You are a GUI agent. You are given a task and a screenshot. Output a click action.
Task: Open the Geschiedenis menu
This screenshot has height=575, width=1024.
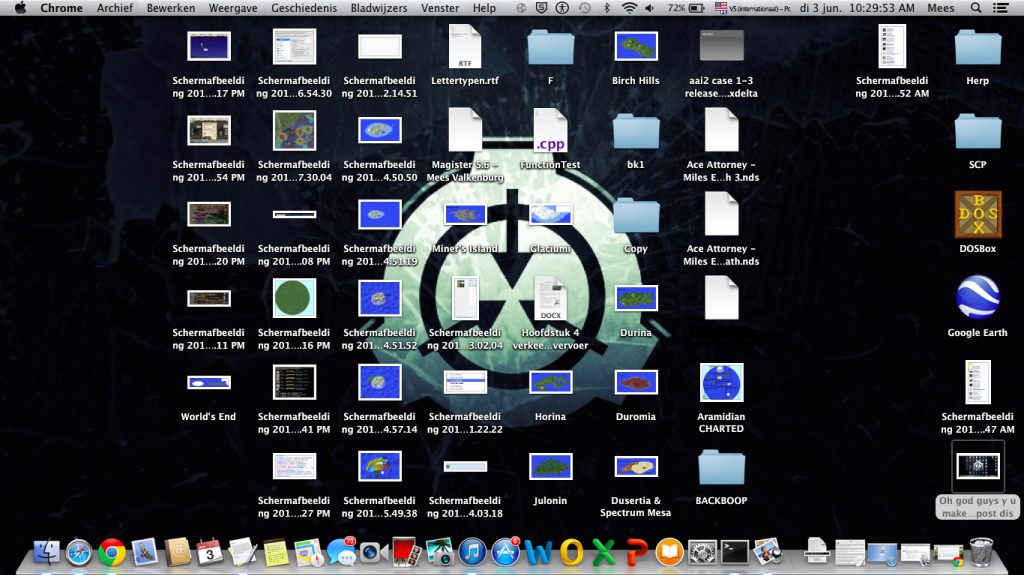click(x=304, y=8)
